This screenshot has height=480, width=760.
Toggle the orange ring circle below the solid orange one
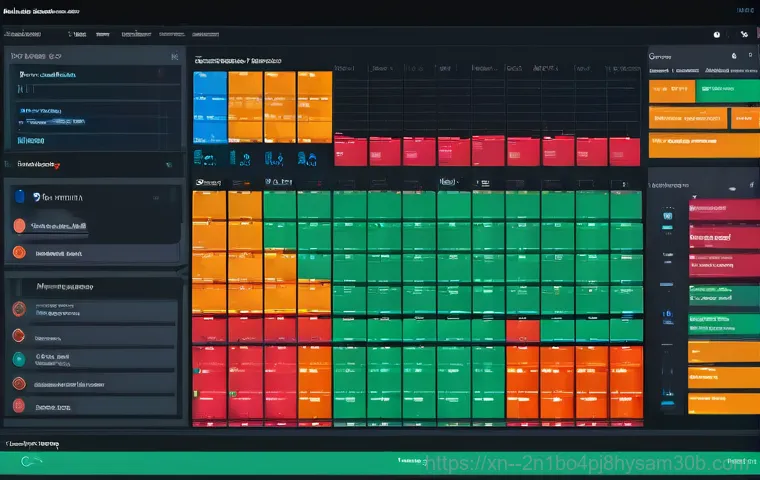coord(19,253)
